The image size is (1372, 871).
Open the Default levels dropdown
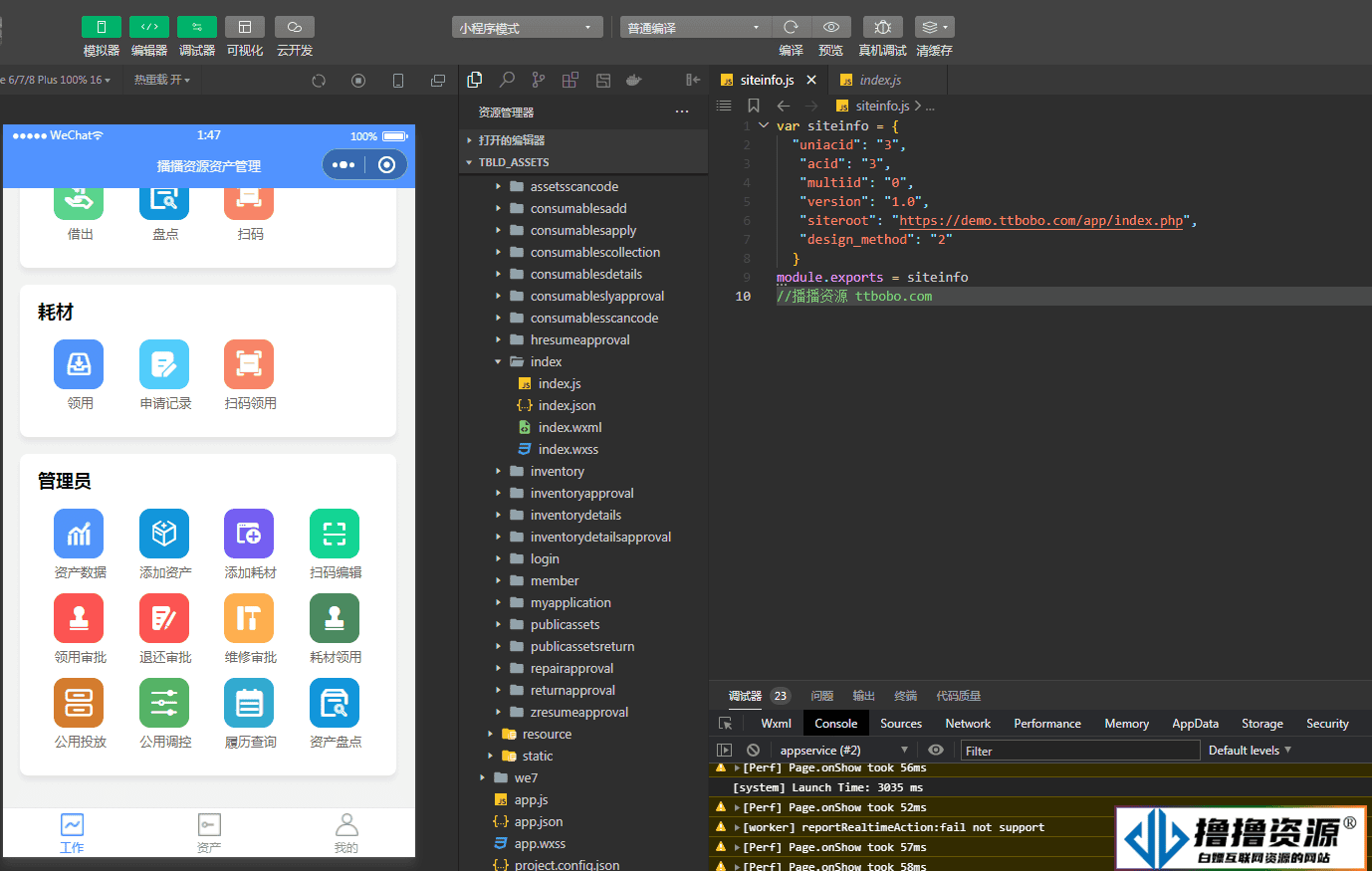(1250, 750)
